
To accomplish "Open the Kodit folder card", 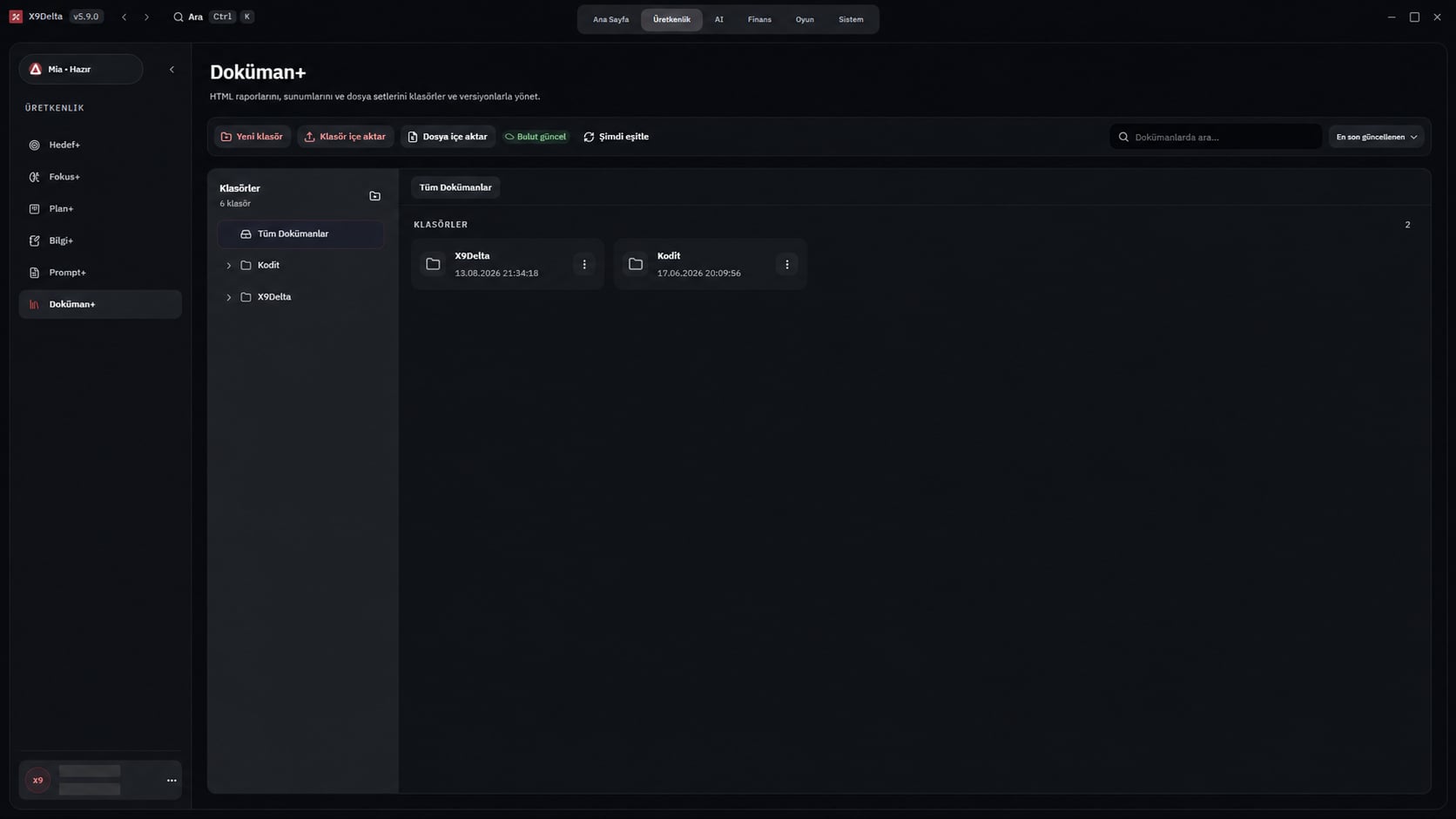I will point(710,264).
